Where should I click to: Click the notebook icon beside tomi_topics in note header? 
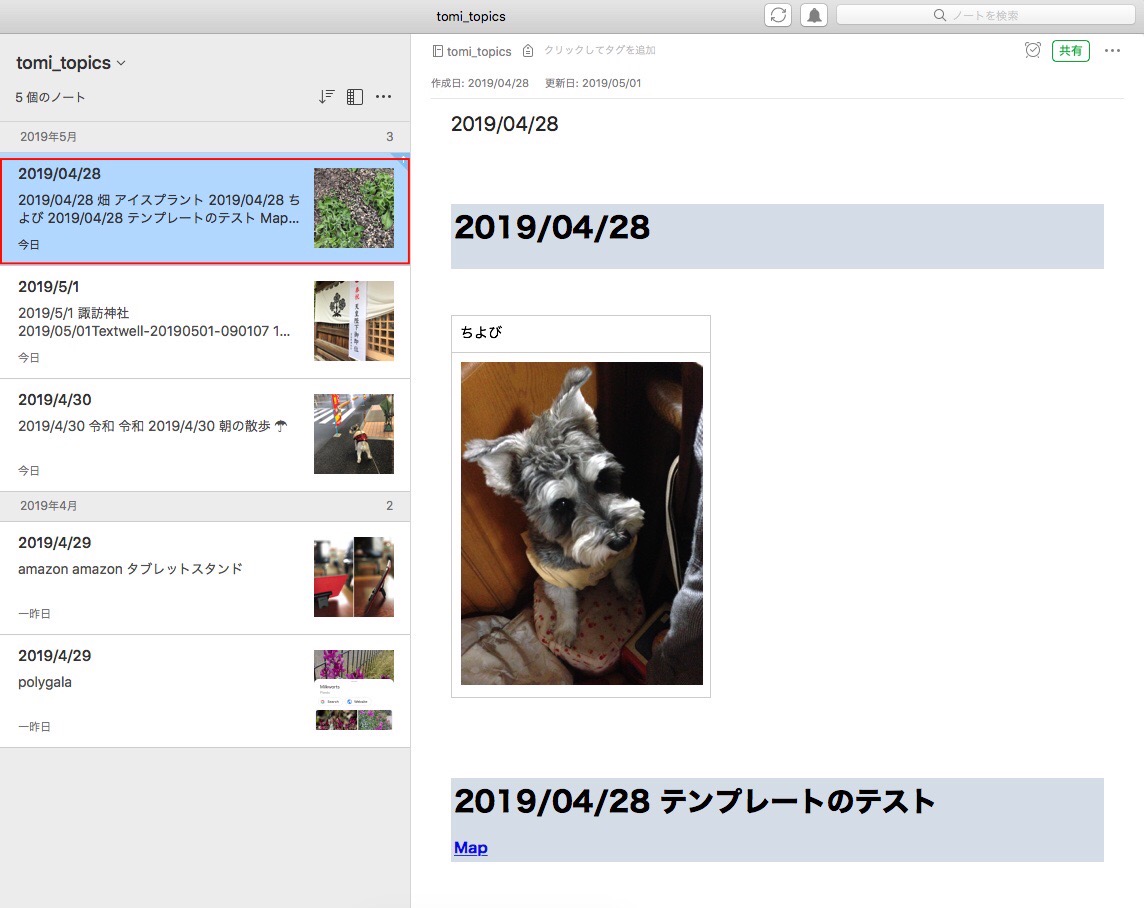pos(438,51)
